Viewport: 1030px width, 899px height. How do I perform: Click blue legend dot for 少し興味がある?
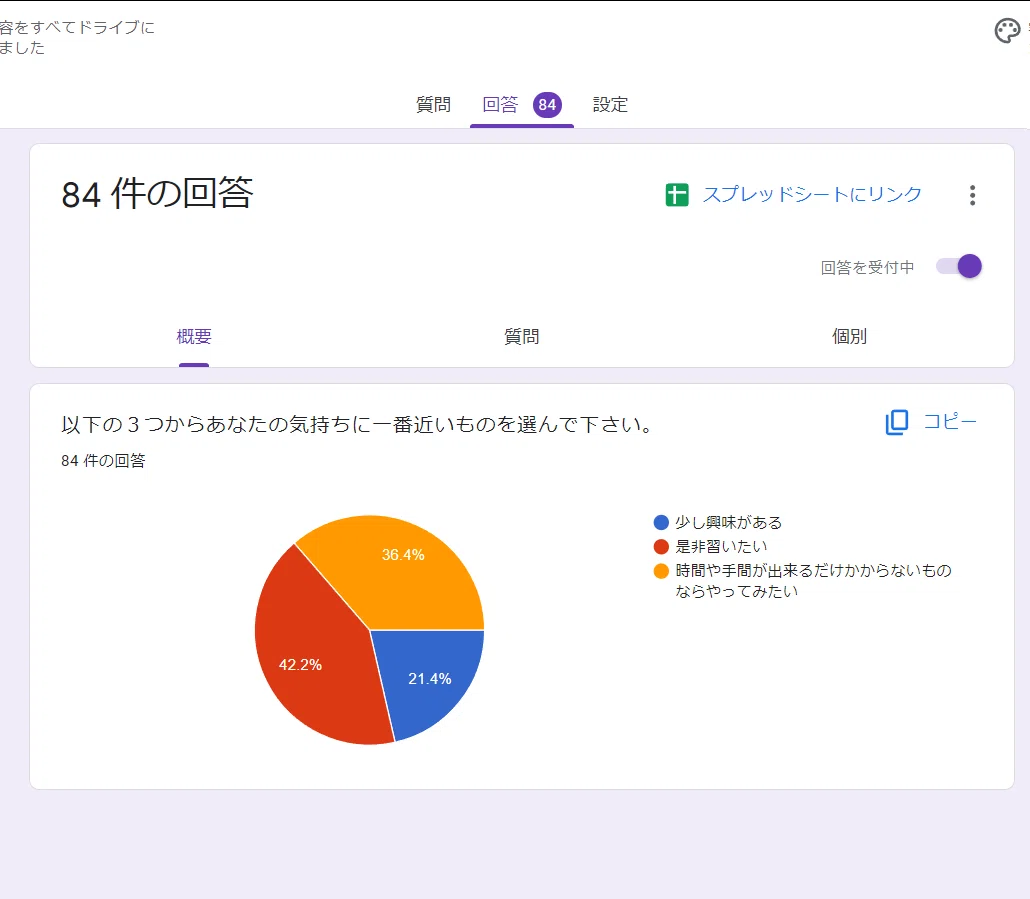tap(661, 523)
